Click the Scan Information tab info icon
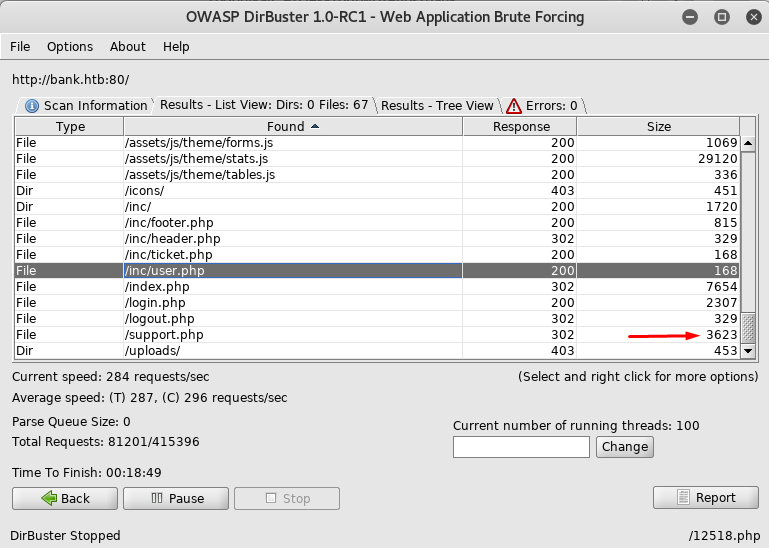Screen dimensions: 769x548 32,106
